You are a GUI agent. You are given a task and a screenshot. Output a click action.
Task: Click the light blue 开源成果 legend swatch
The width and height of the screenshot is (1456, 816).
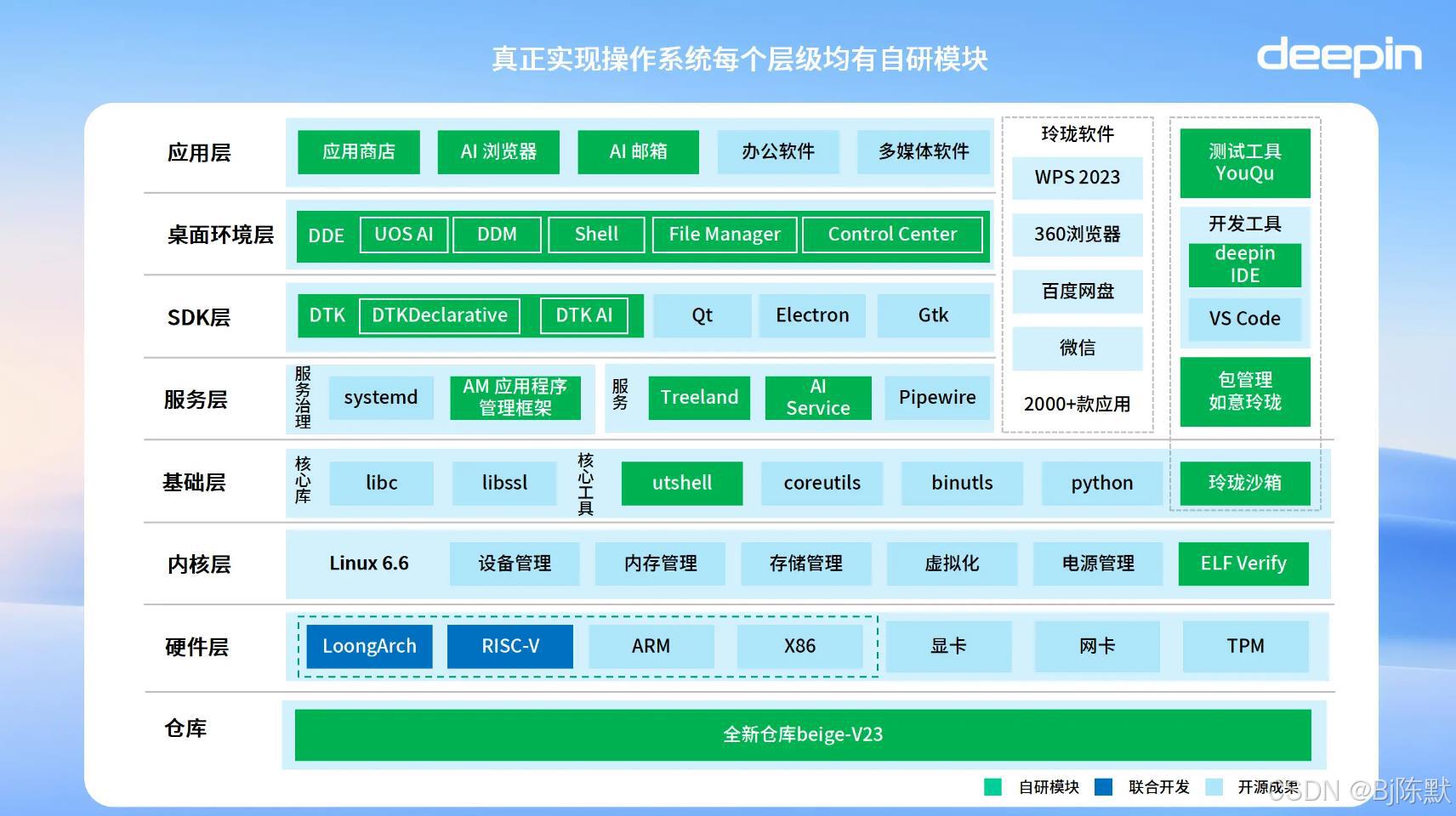tap(1214, 787)
